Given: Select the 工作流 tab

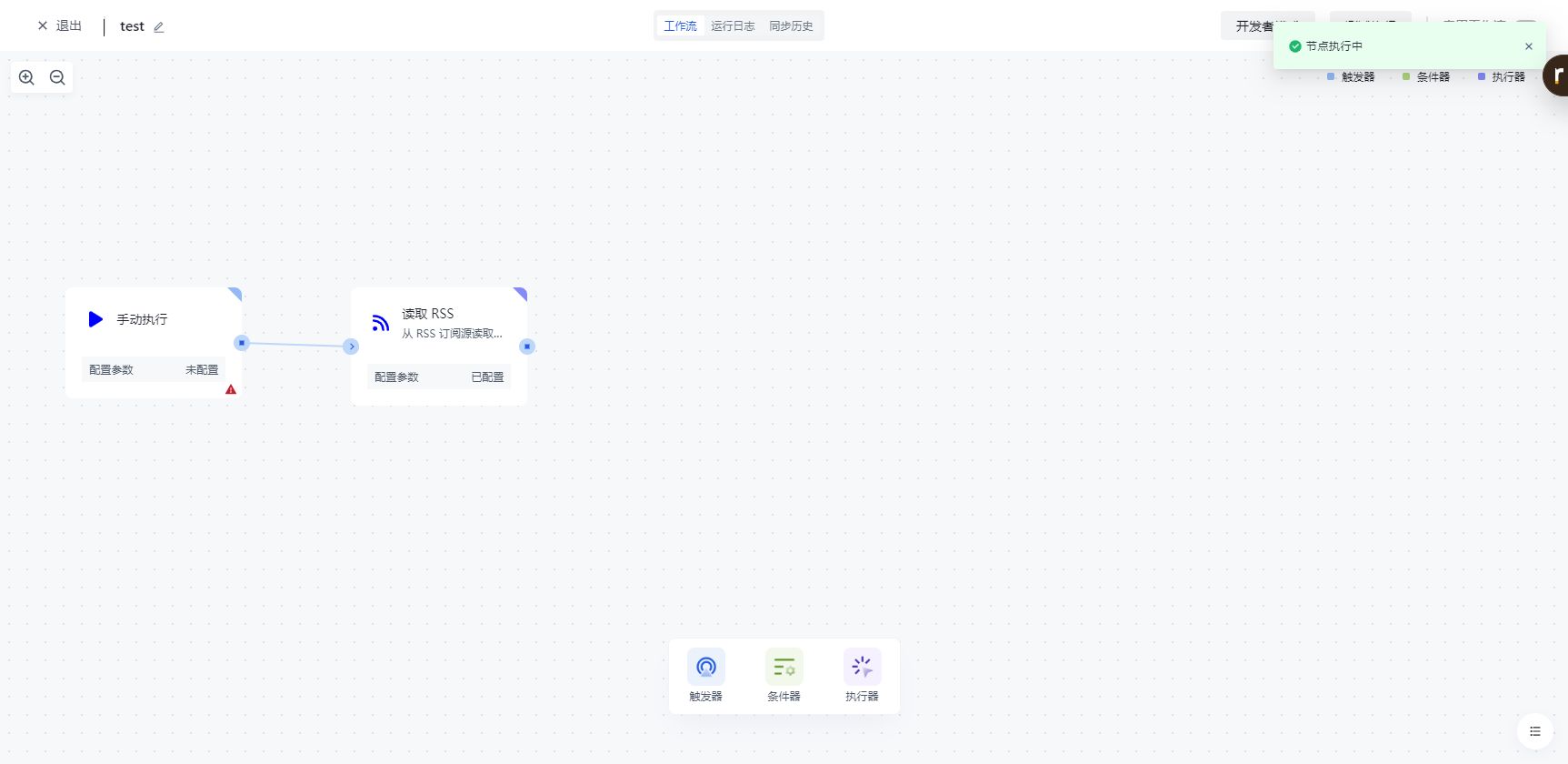Looking at the screenshot, I should (680, 26).
